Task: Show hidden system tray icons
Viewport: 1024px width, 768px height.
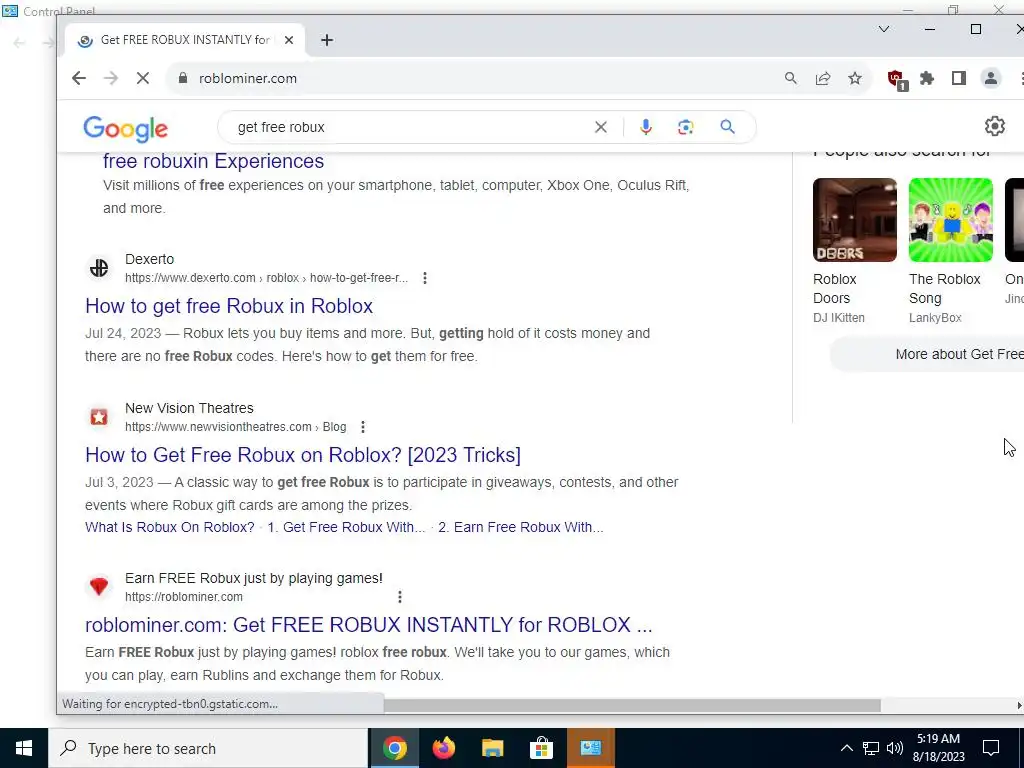Action: tap(846, 748)
